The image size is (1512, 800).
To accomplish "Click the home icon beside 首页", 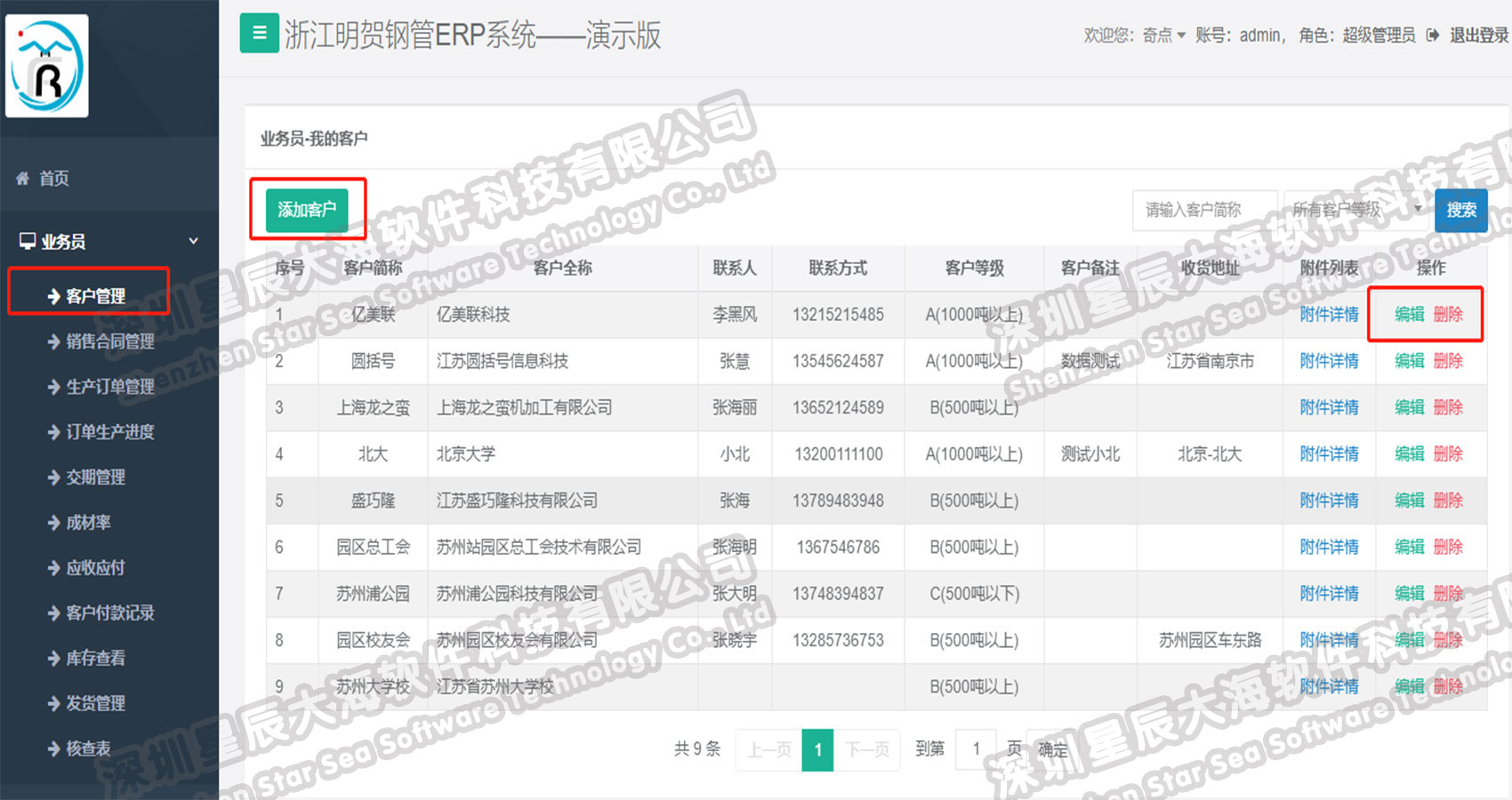I will 22,178.
